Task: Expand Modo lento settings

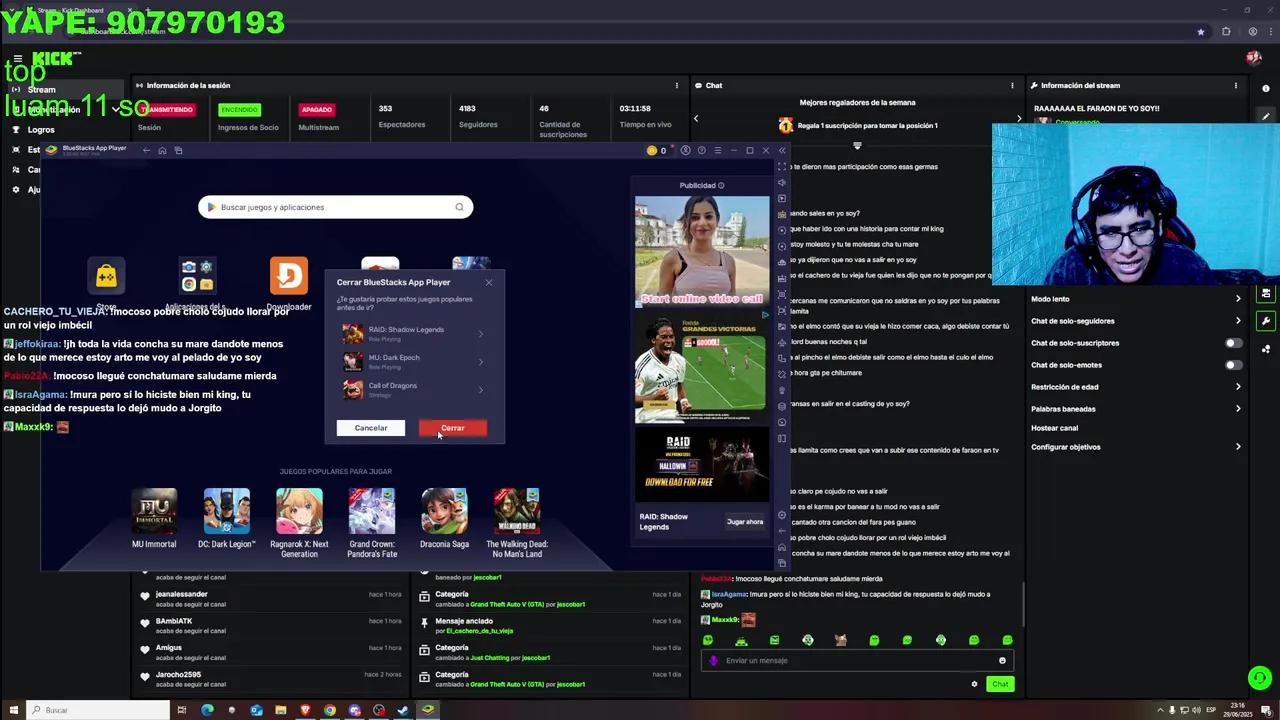Action: (1238, 299)
